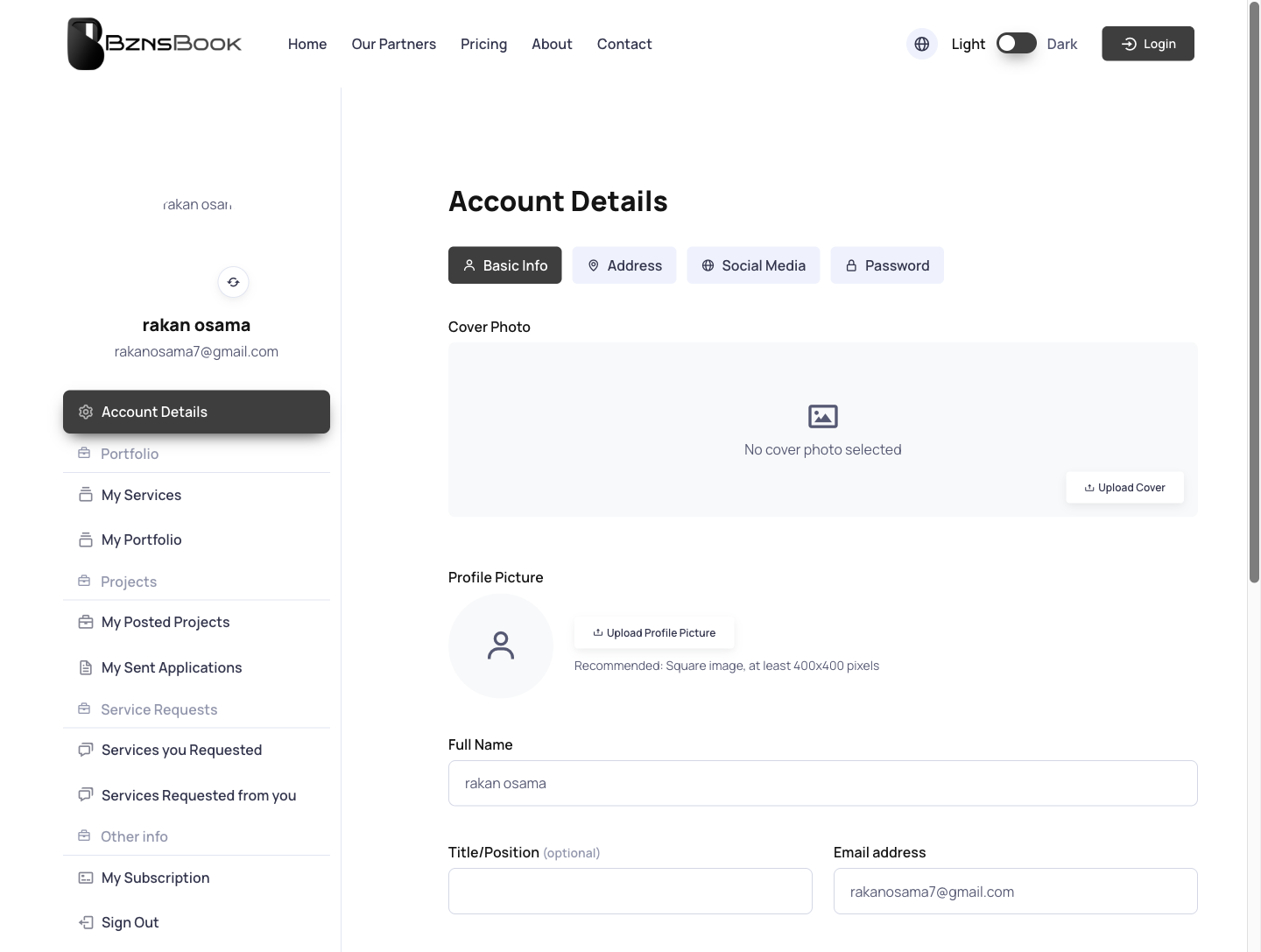Open Our Partners page
Image resolution: width=1261 pixels, height=952 pixels.
[x=394, y=44]
